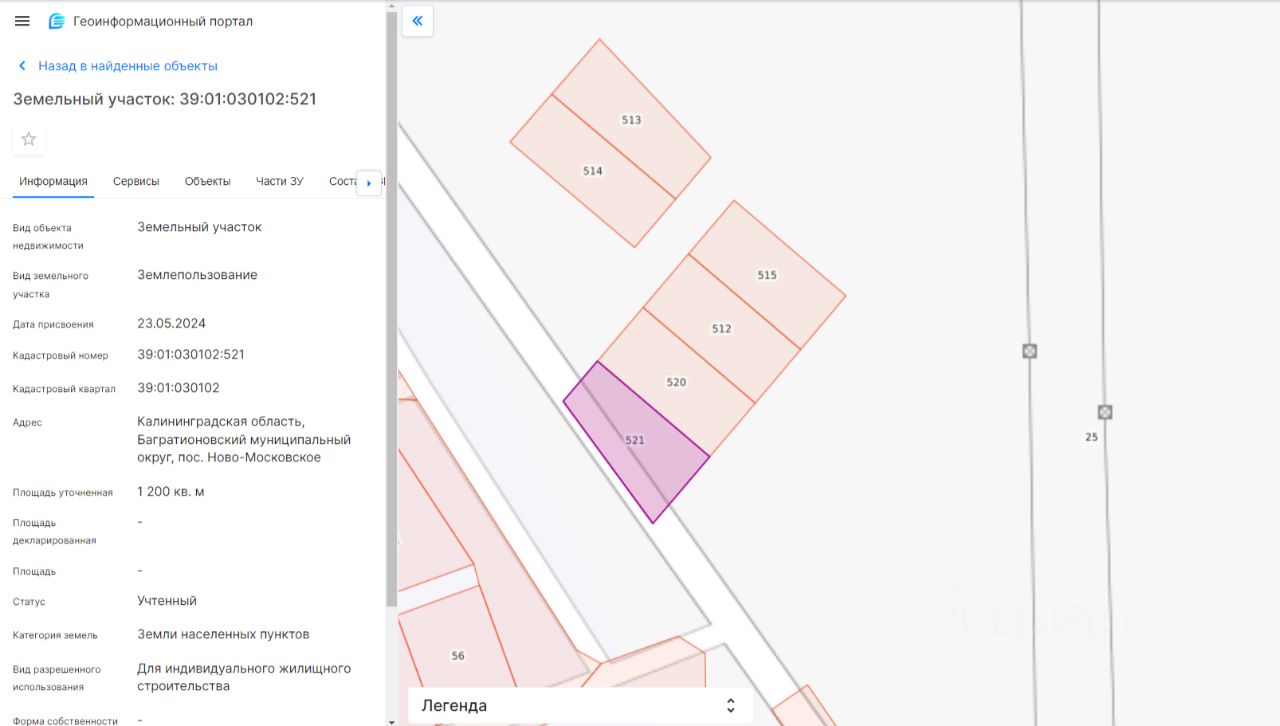Screen dimensions: 1280x726
Task: Click the Дата присвоения label
Action: (x=53, y=324)
